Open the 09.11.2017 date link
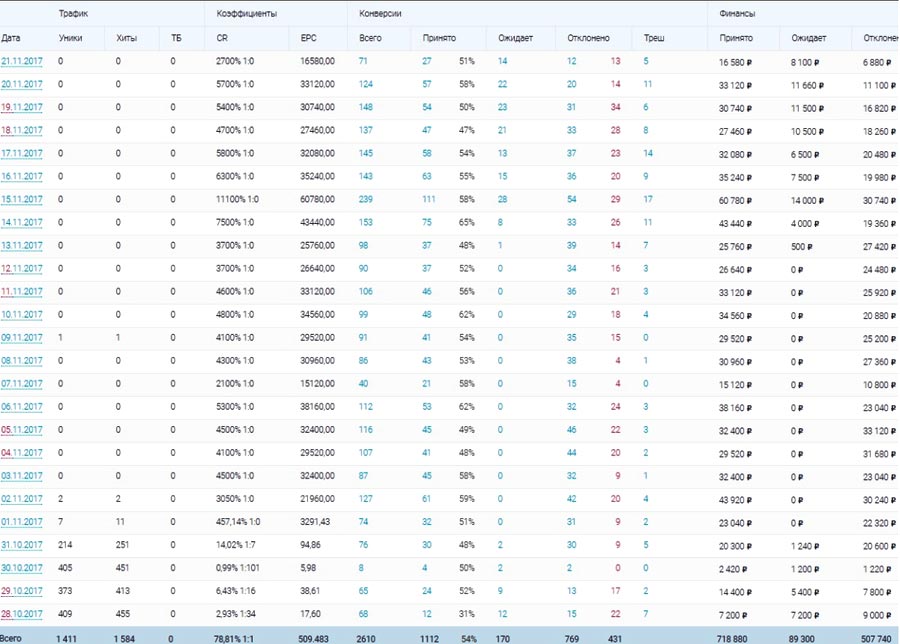The height and width of the screenshot is (644, 900). (22, 337)
